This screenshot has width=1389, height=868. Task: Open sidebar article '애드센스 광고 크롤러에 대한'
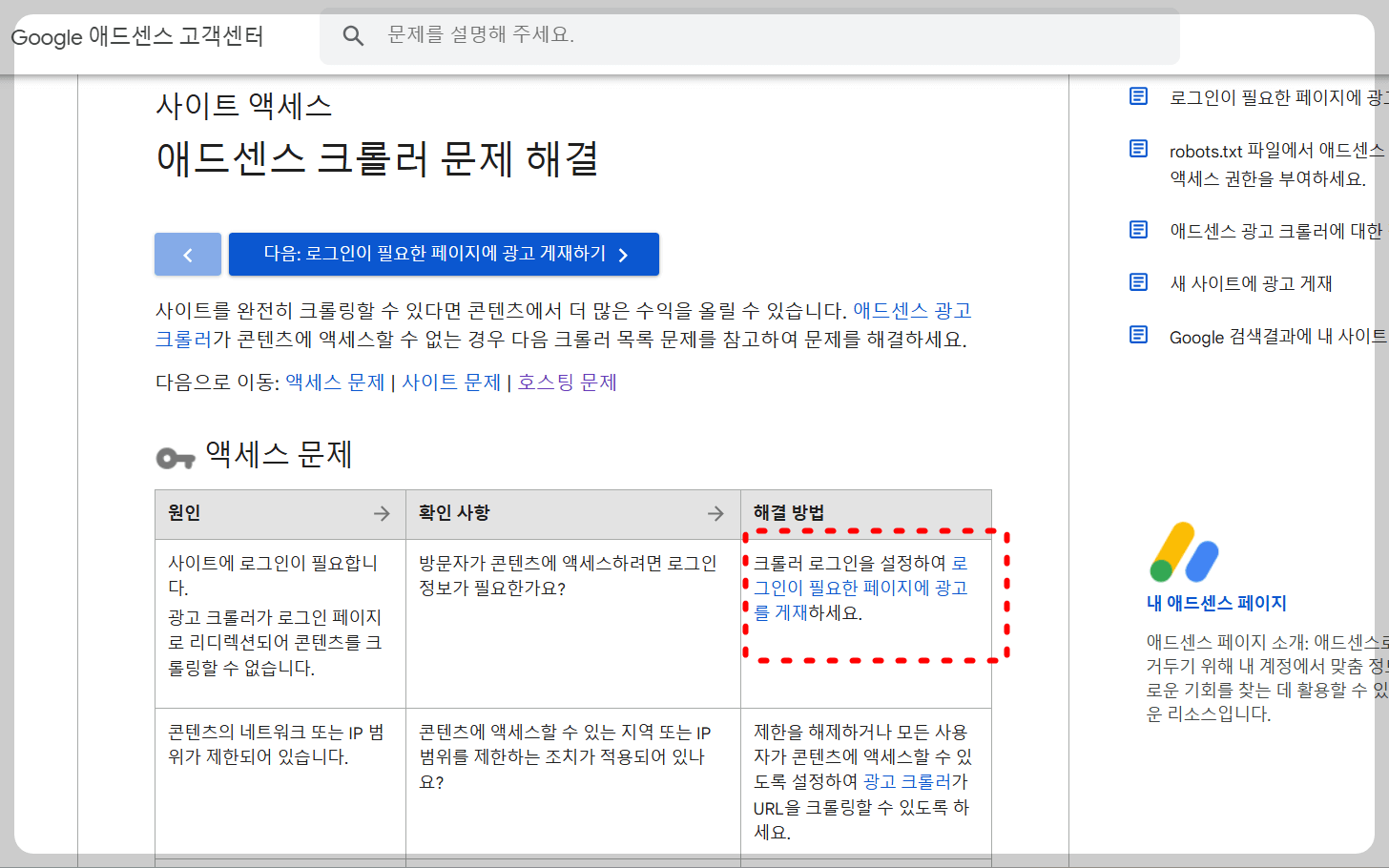point(1278,231)
